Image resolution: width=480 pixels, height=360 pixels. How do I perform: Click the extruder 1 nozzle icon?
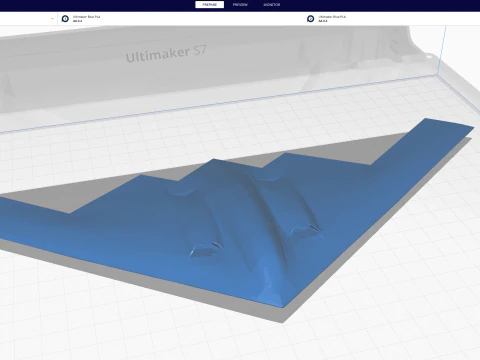pos(65,19)
